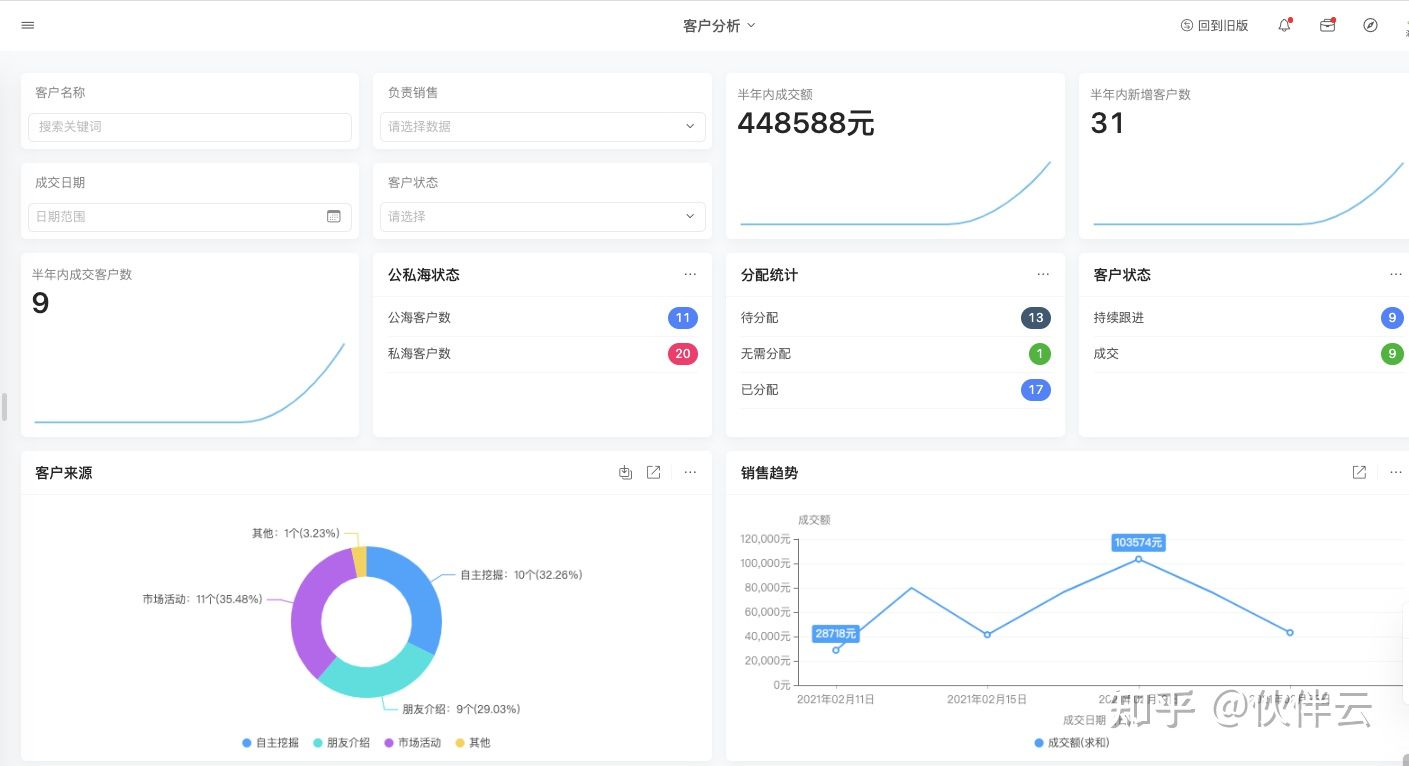1409x766 pixels.
Task: Click the 公海客户数 badge showing 11
Action: 683,318
